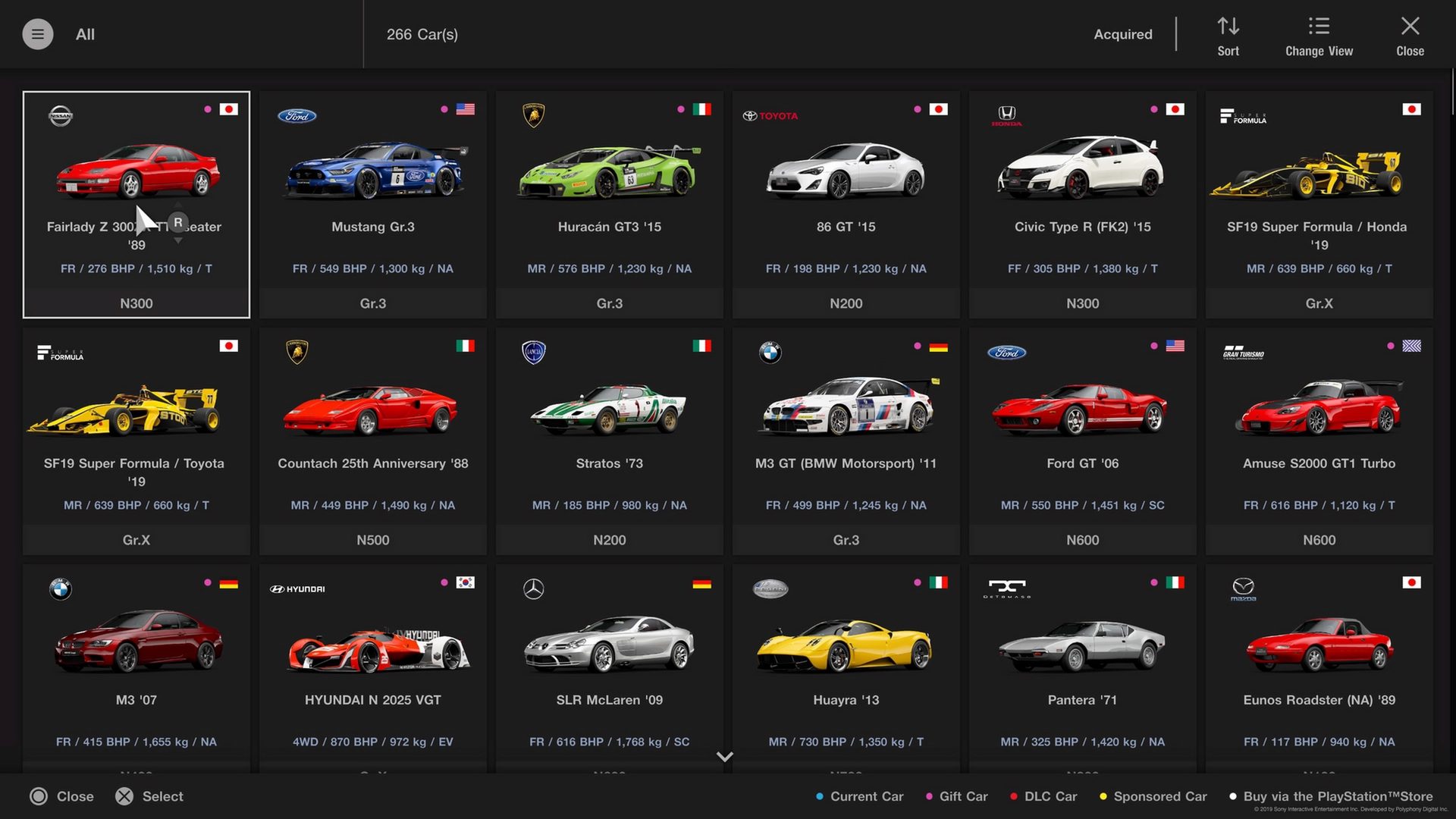
Task: Click Buy via the PlayStation Store legend
Action: 1332,796
